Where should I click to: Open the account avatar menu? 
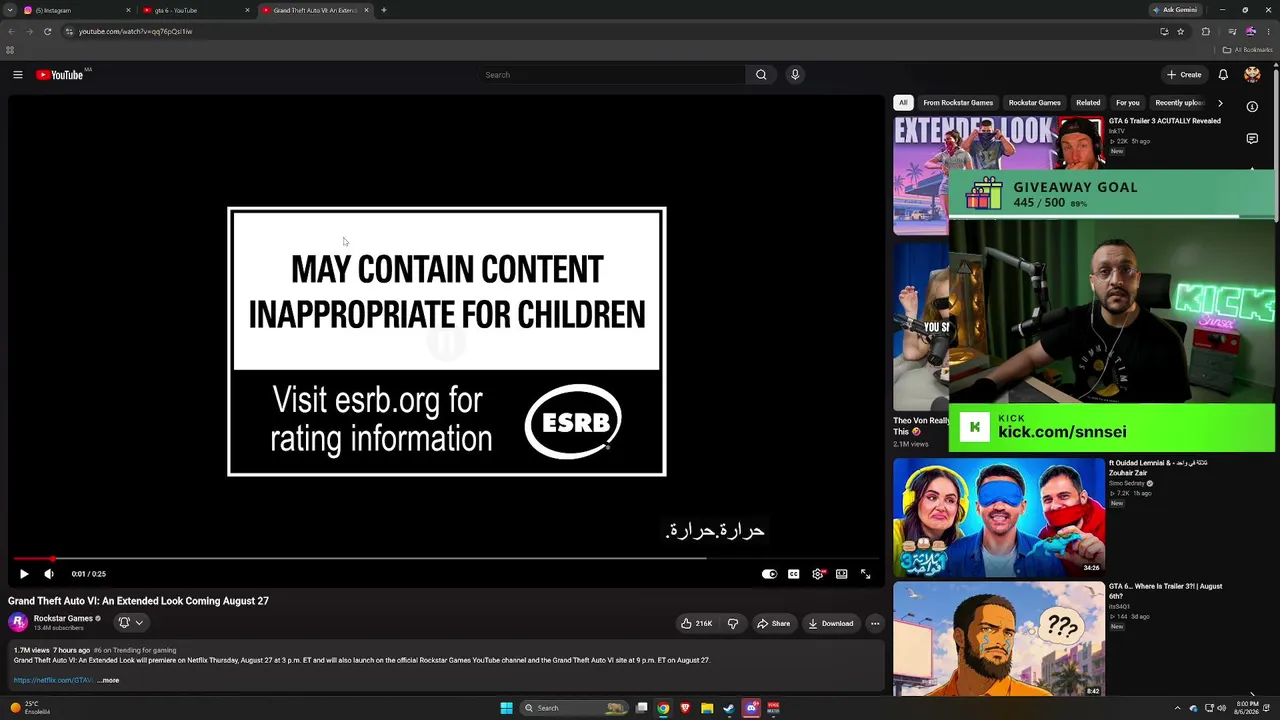coord(1252,75)
